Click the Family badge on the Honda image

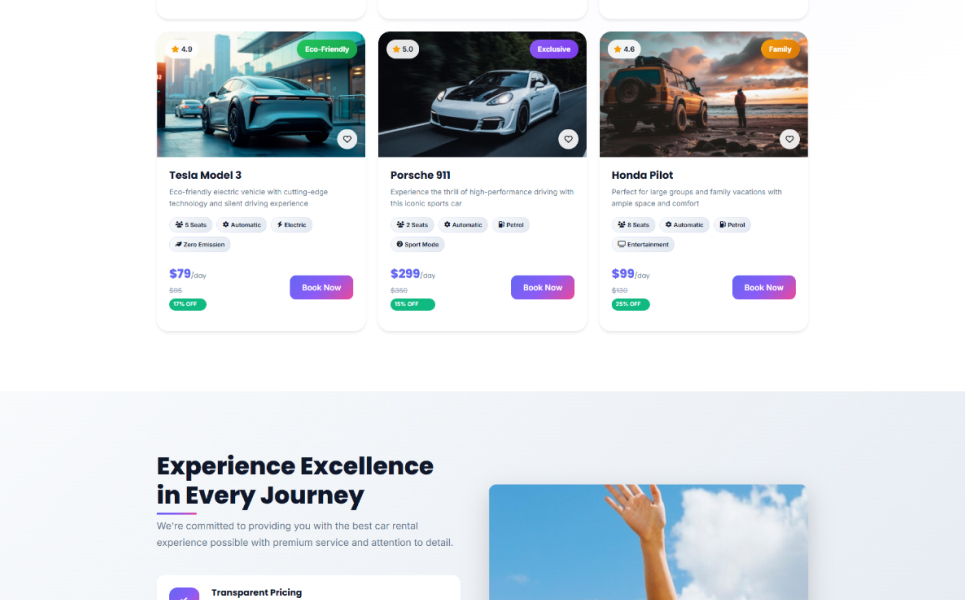[x=780, y=49]
